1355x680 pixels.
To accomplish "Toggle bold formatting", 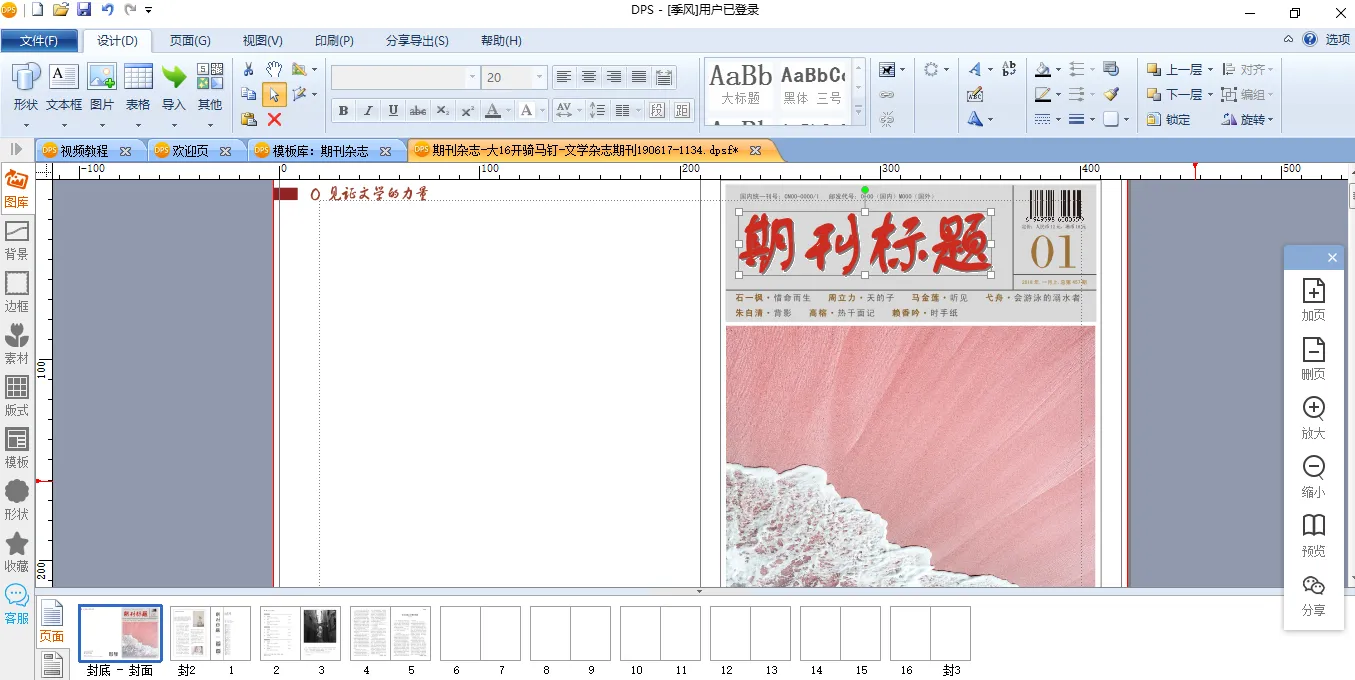I will point(343,111).
